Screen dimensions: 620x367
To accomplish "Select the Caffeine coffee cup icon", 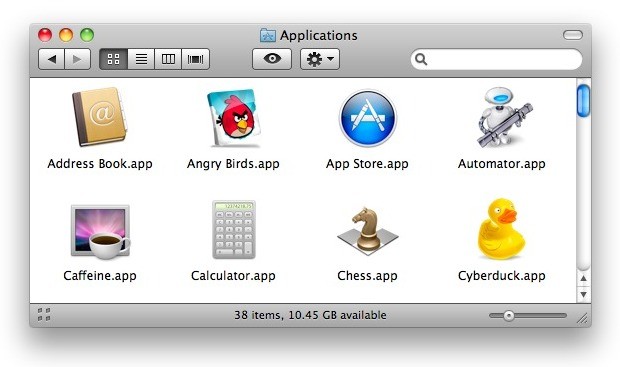I will [x=100, y=231].
